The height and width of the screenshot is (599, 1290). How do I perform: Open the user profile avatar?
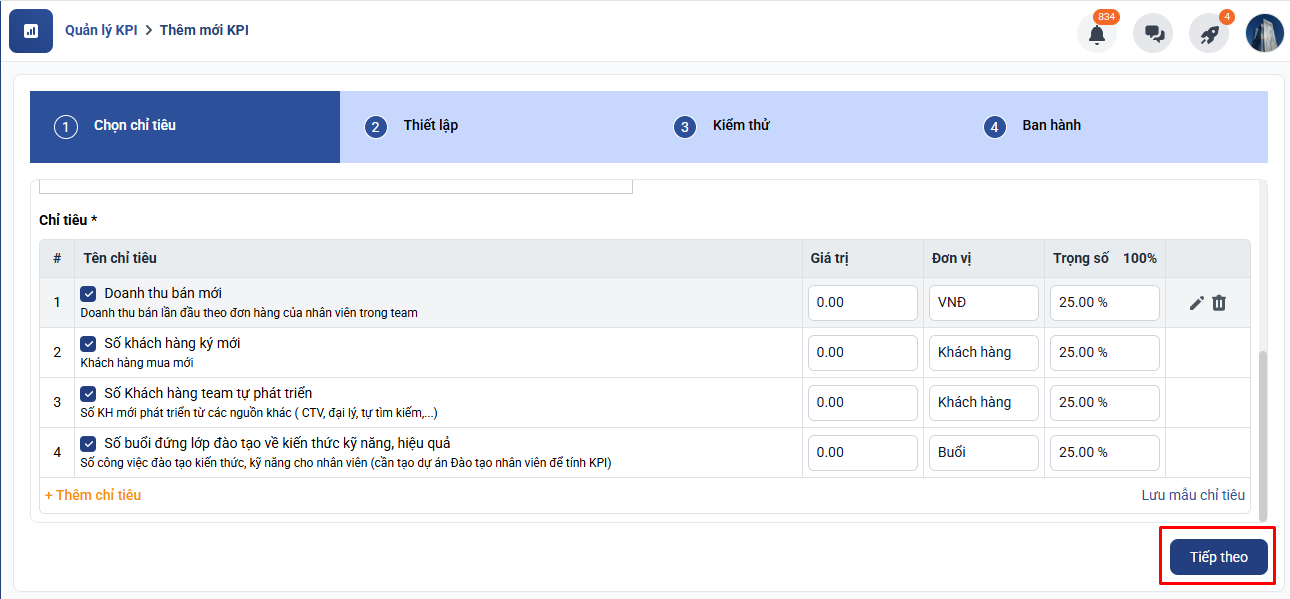[1264, 33]
